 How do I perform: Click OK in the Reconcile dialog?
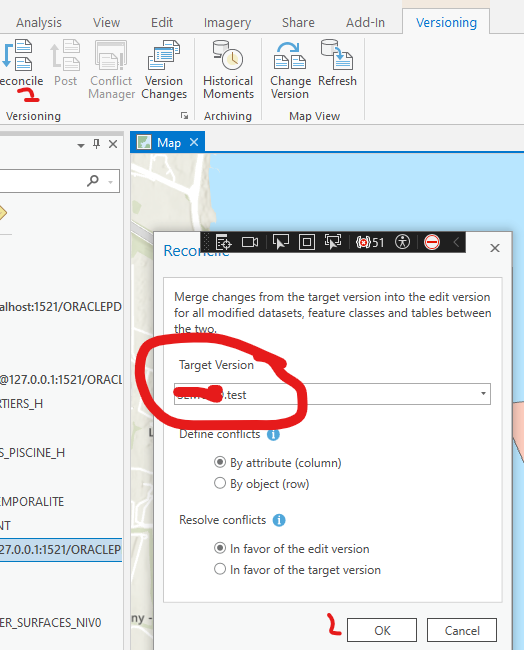[382, 630]
